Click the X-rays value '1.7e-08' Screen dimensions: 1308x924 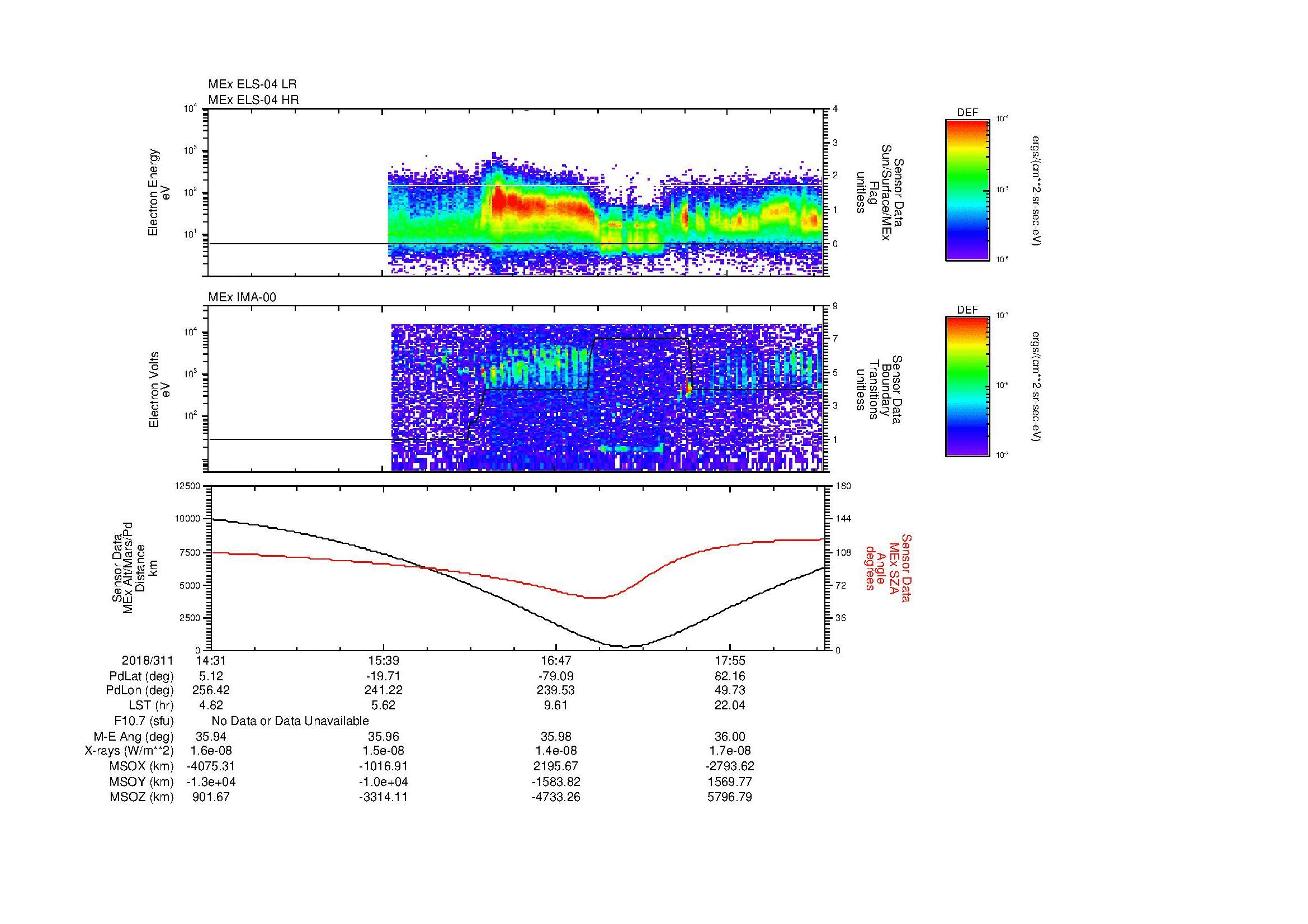730,751
